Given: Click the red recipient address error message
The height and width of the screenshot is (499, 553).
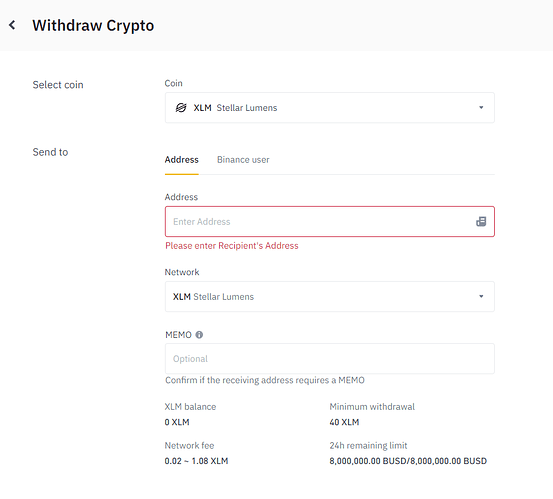Looking at the screenshot, I should click(x=232, y=246).
